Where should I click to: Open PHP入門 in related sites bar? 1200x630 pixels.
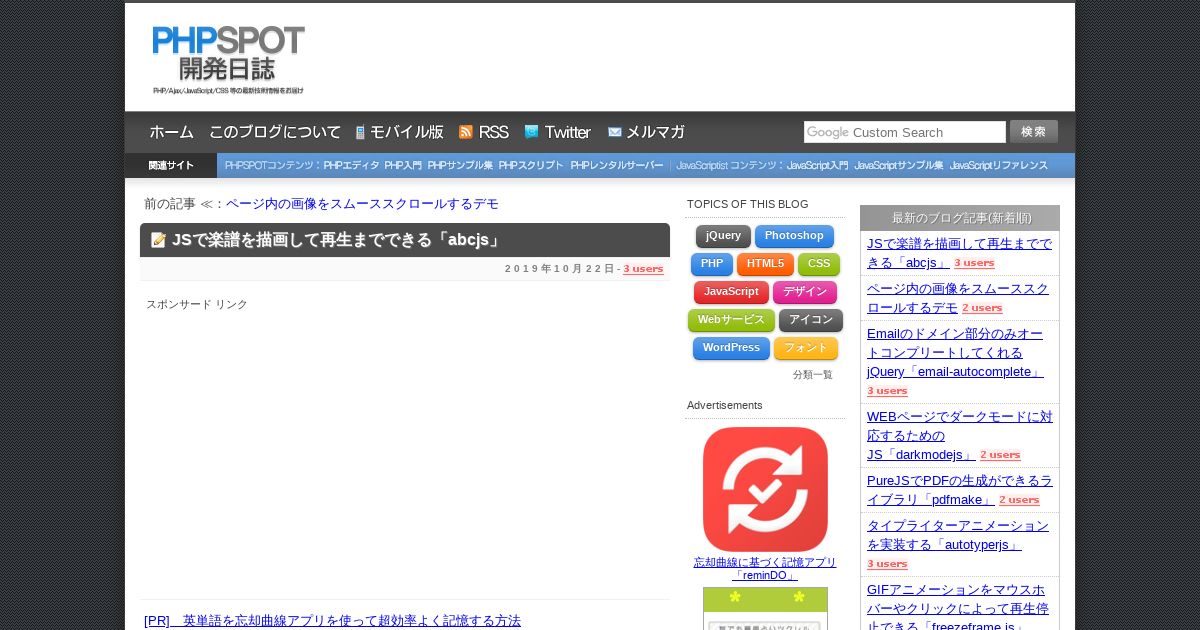pos(403,166)
